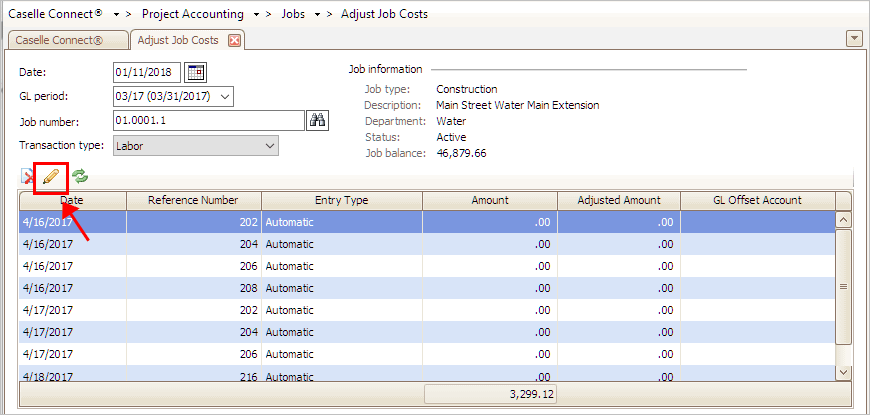The image size is (870, 415).
Task: Select the row with reference number 208
Action: point(300,286)
